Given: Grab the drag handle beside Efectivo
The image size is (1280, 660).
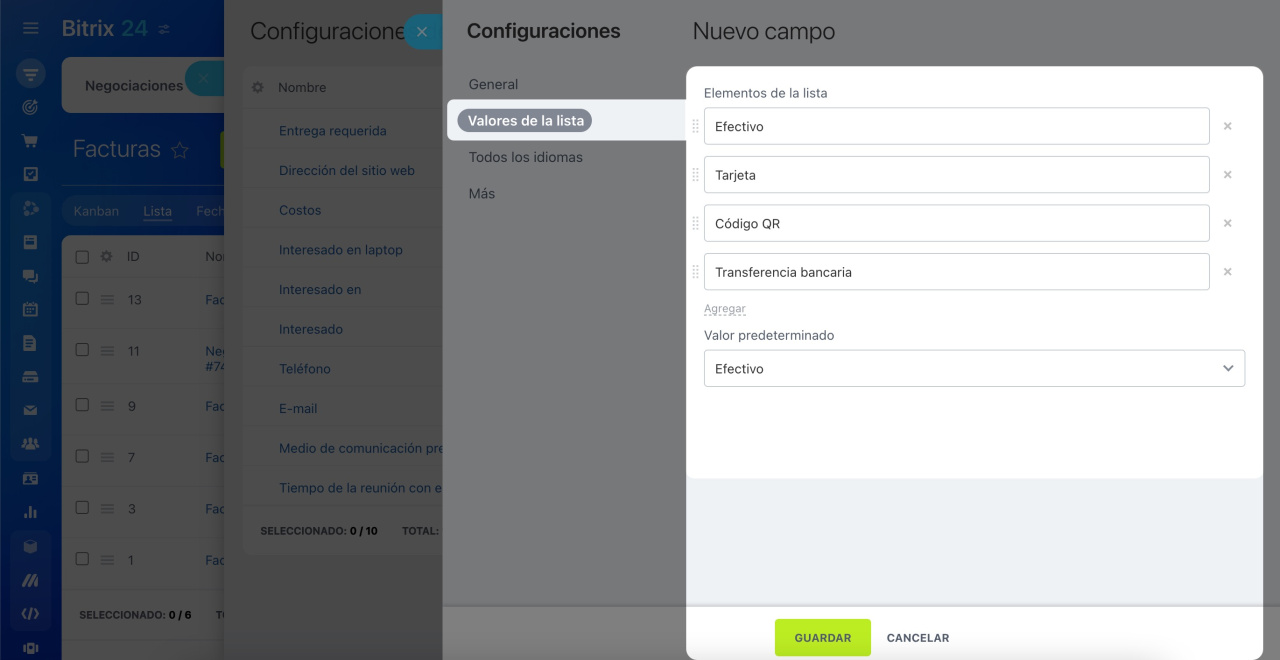Looking at the screenshot, I should (x=696, y=127).
